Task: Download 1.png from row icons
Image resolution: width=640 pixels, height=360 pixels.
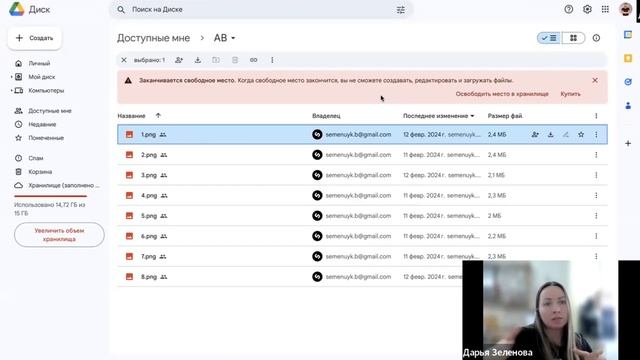Action: (x=551, y=134)
